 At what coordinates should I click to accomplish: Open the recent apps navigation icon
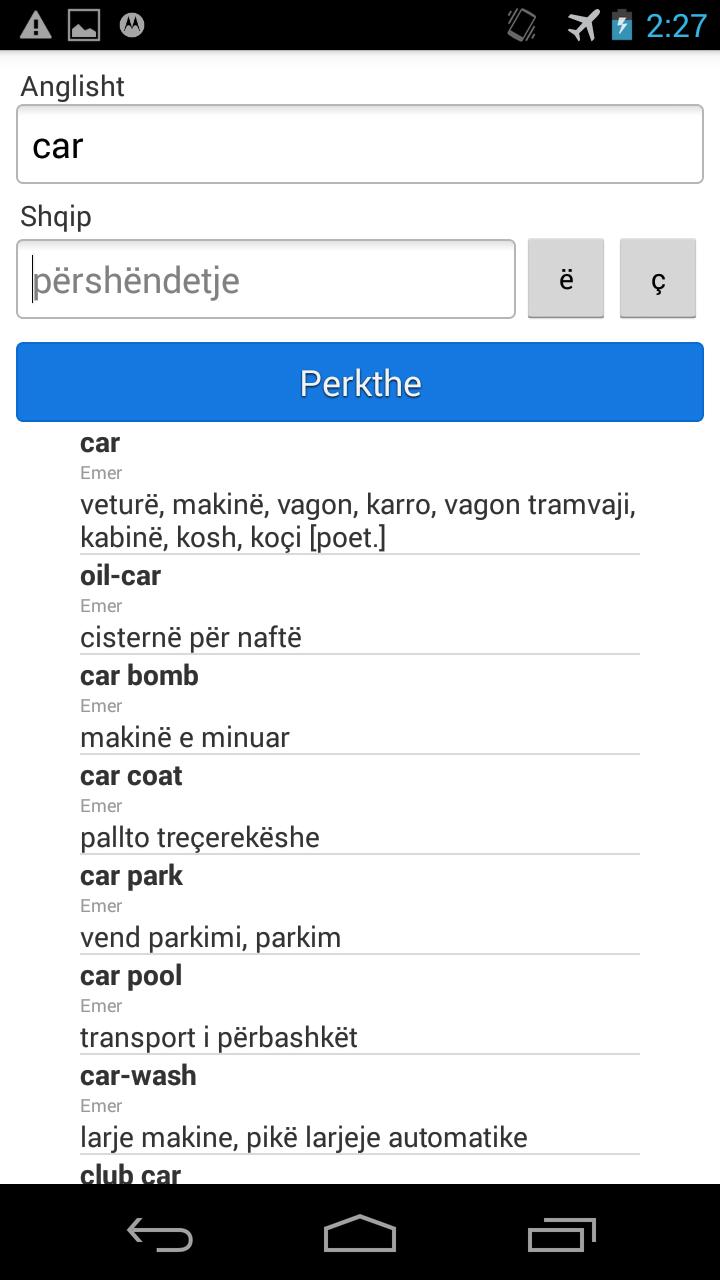(561, 1234)
